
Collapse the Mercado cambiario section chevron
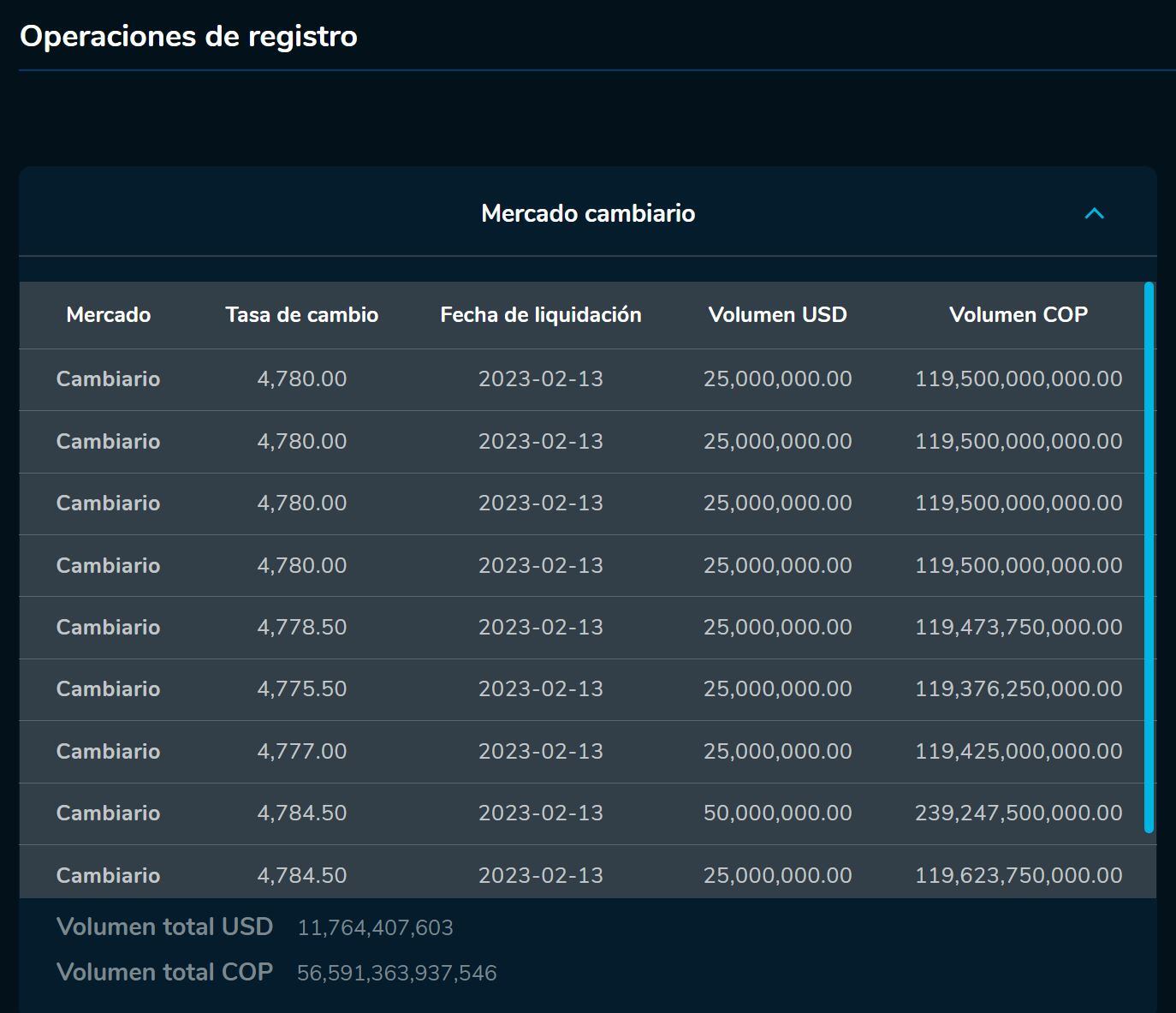pos(1094,214)
